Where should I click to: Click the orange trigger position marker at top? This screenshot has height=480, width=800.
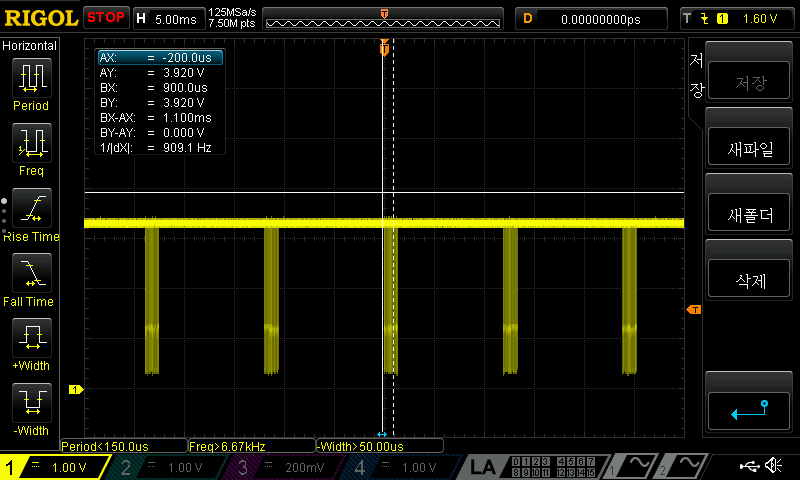384,47
